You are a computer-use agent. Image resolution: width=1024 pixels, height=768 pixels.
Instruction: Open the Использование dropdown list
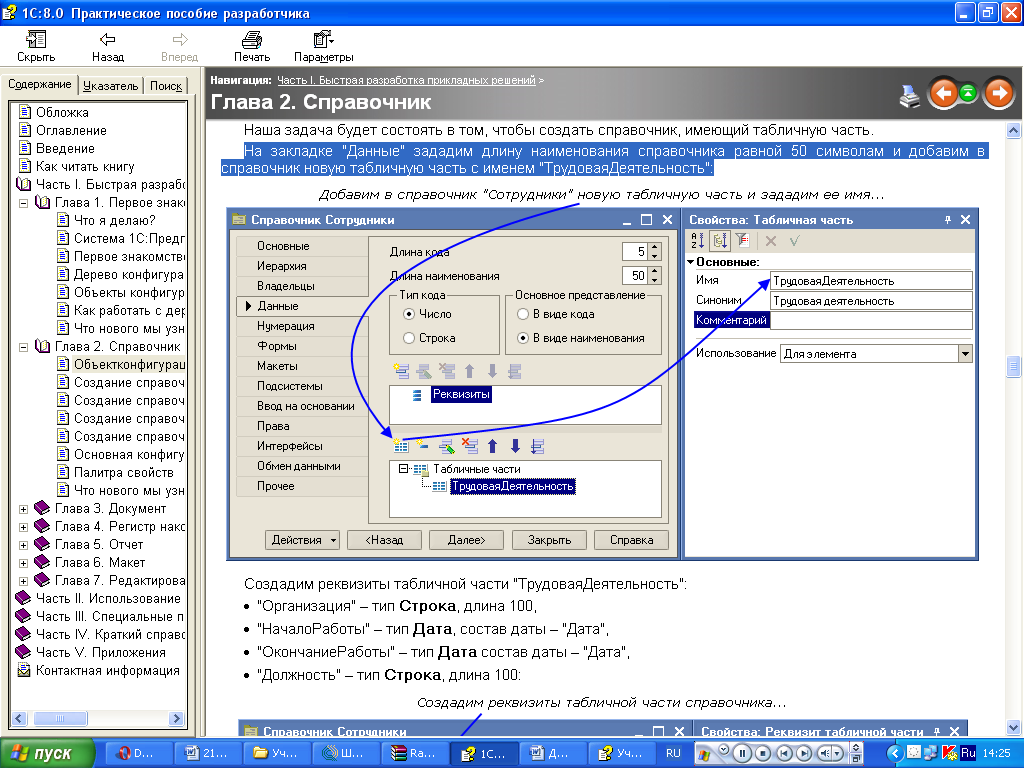(965, 353)
